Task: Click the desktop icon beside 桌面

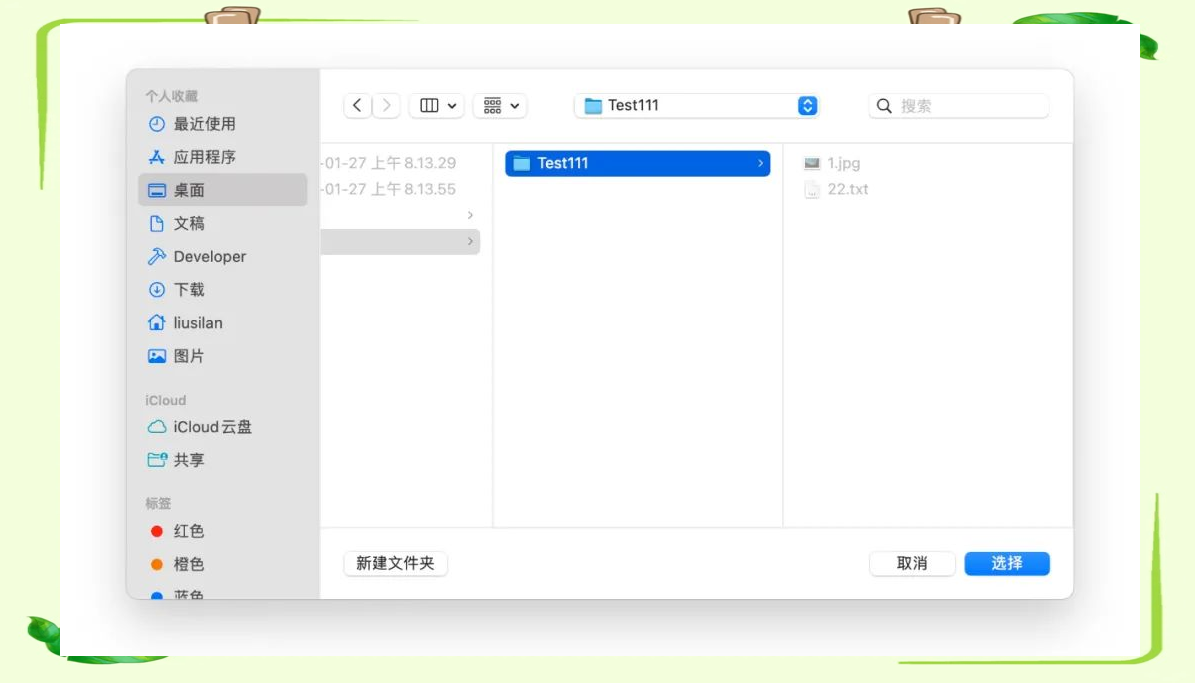Action: 156,190
